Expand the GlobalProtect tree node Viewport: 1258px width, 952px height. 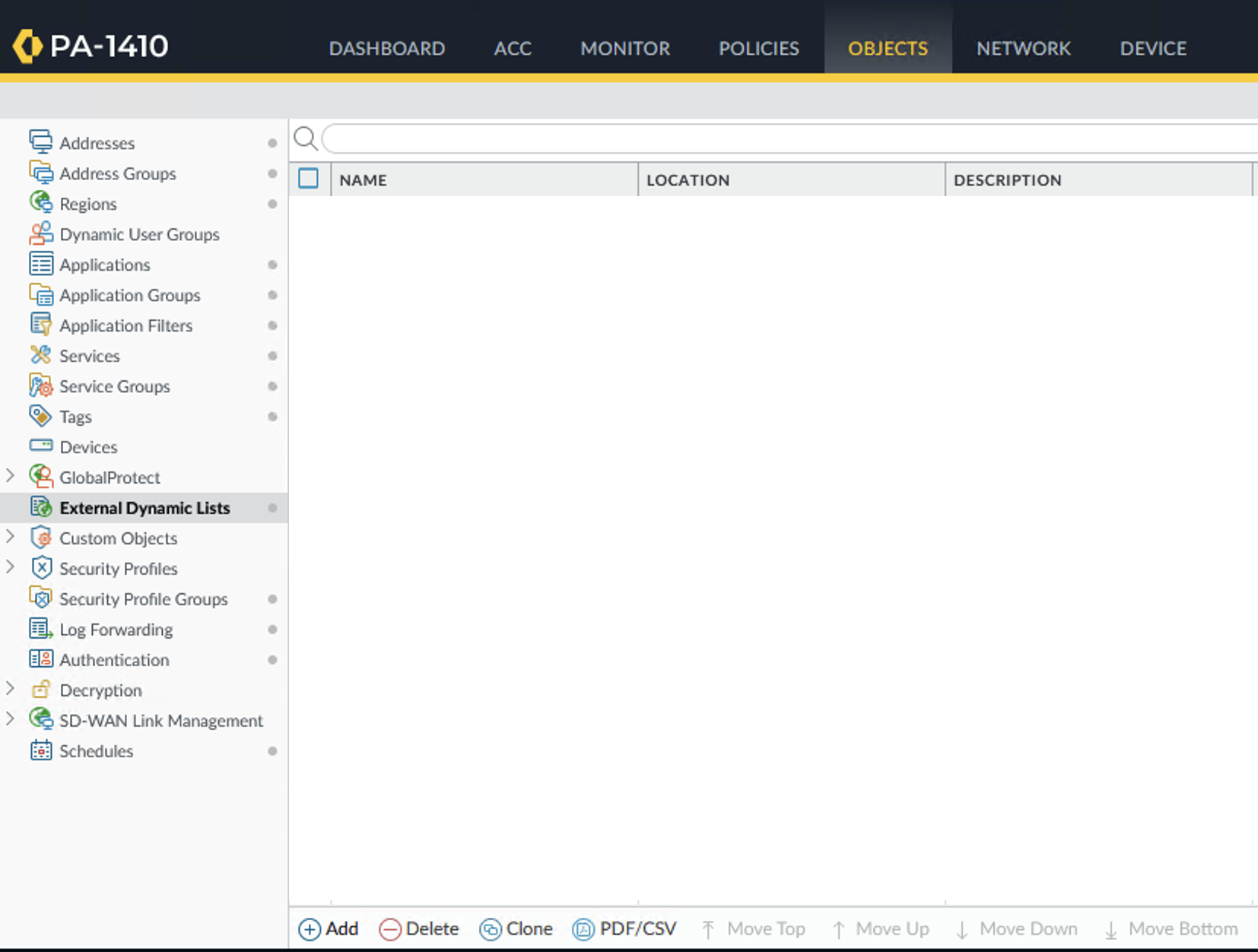pyautogui.click(x=11, y=476)
